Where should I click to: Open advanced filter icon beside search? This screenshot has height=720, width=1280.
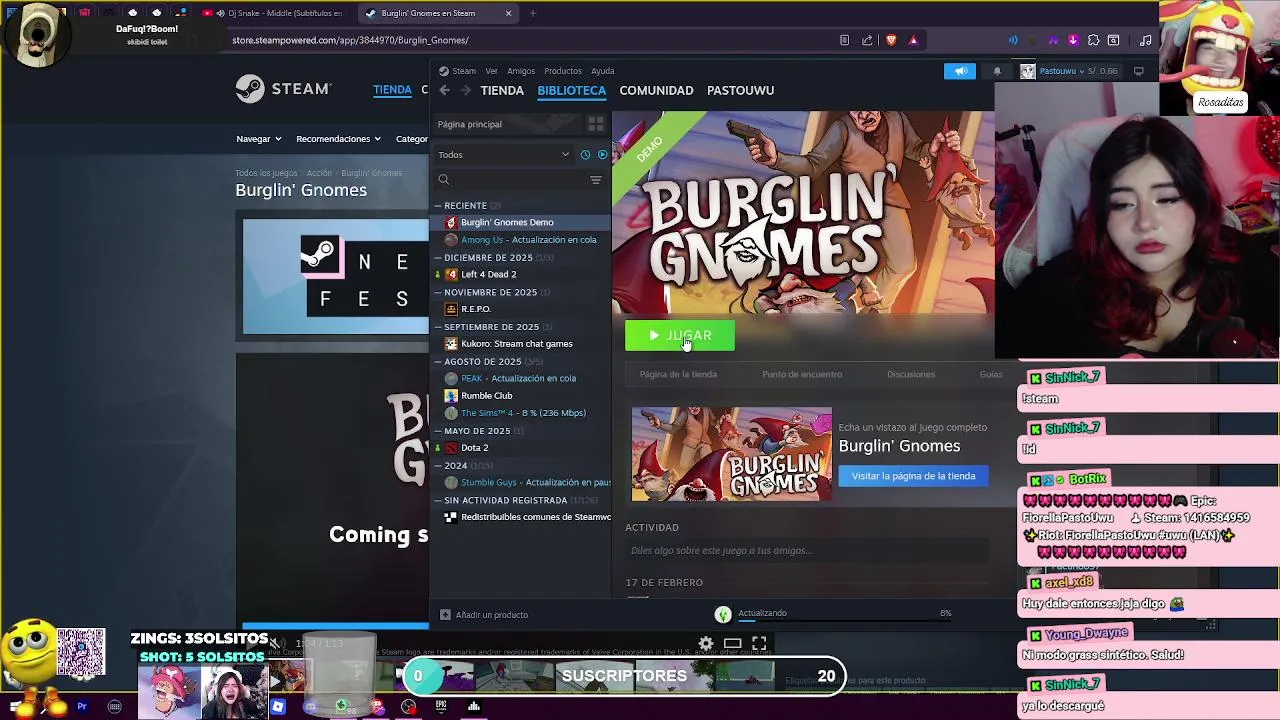[x=596, y=180]
